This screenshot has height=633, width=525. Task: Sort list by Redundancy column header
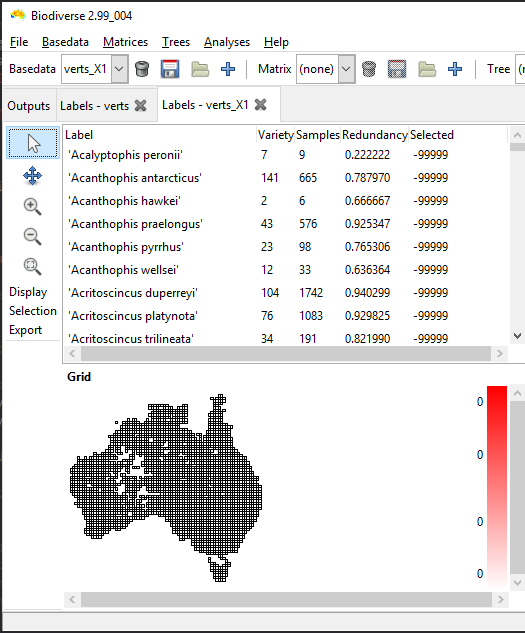click(375, 135)
